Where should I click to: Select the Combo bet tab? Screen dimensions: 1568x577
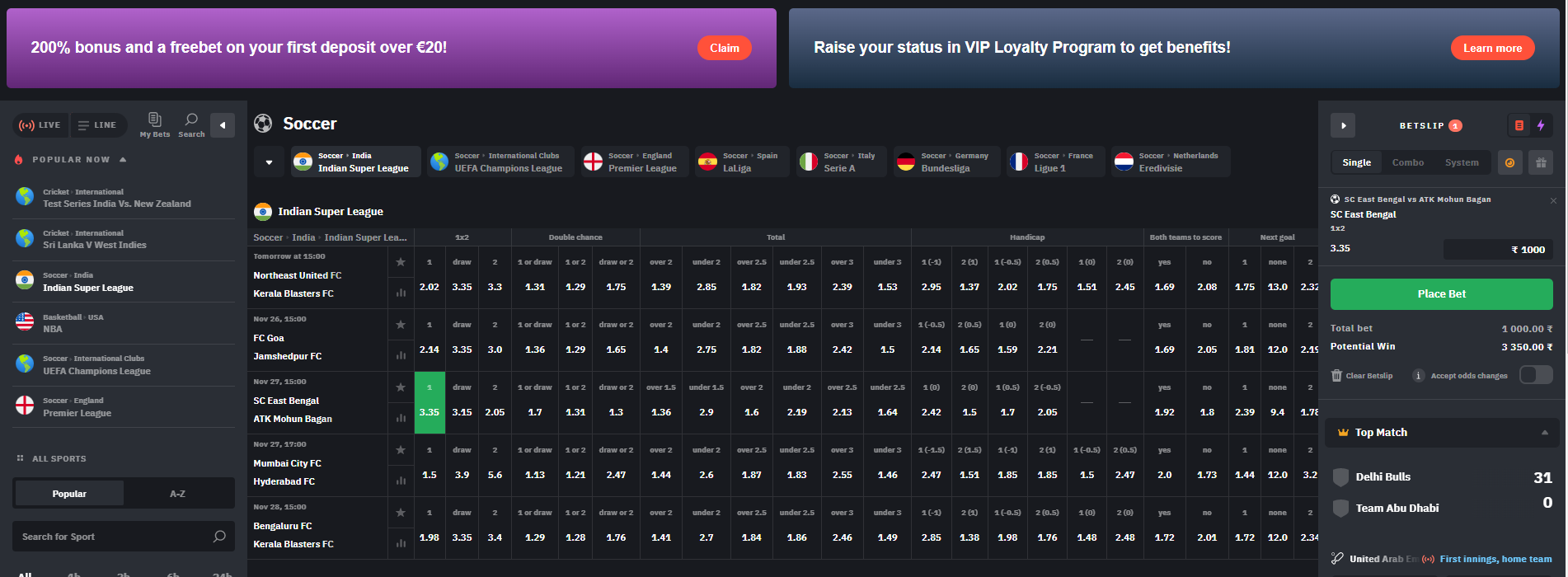pyautogui.click(x=1408, y=162)
